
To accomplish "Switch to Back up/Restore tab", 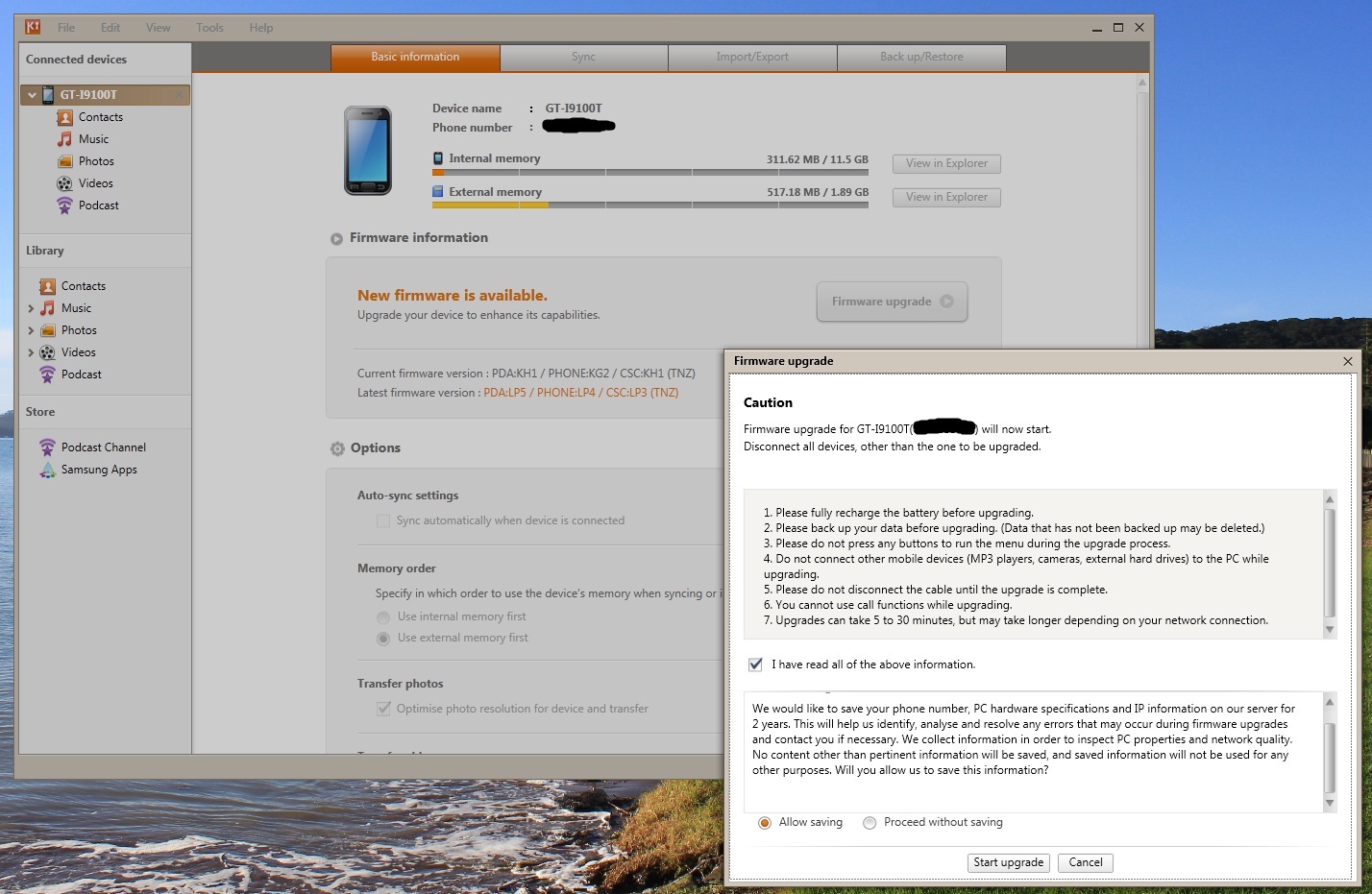I will point(921,58).
